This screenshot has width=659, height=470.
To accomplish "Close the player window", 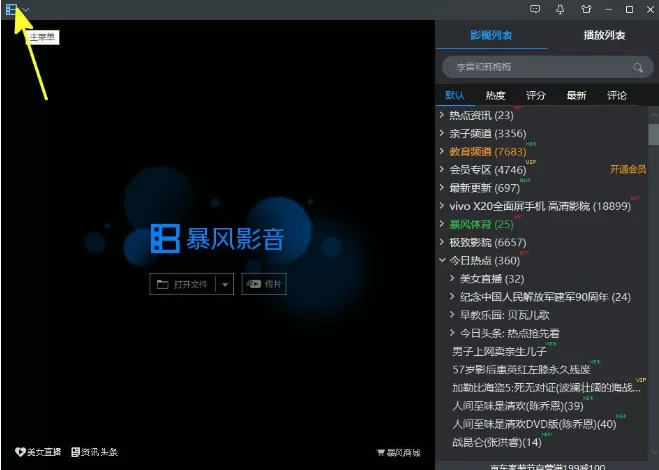I will (x=650, y=10).
